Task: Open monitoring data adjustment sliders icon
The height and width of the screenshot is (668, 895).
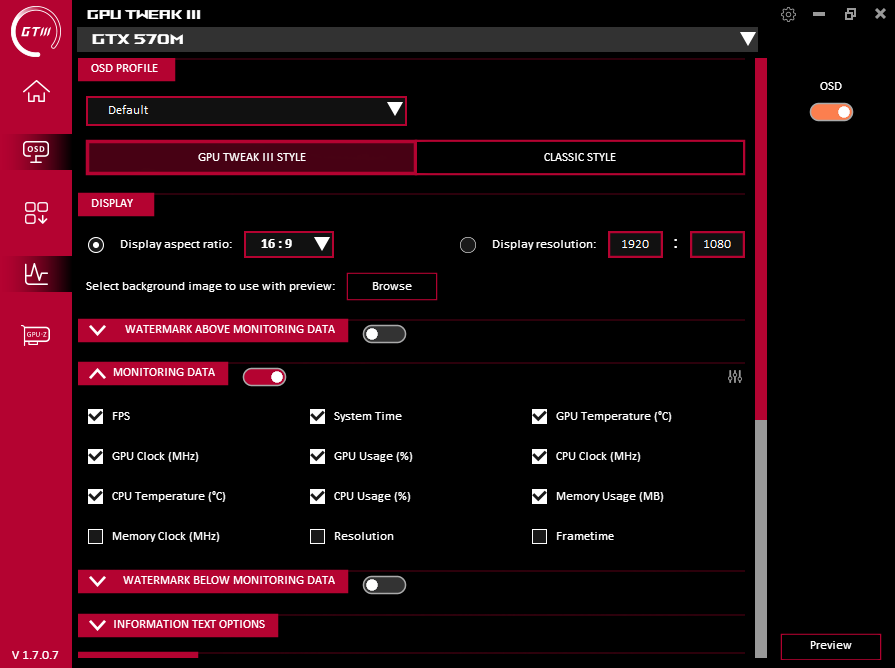Action: click(735, 377)
